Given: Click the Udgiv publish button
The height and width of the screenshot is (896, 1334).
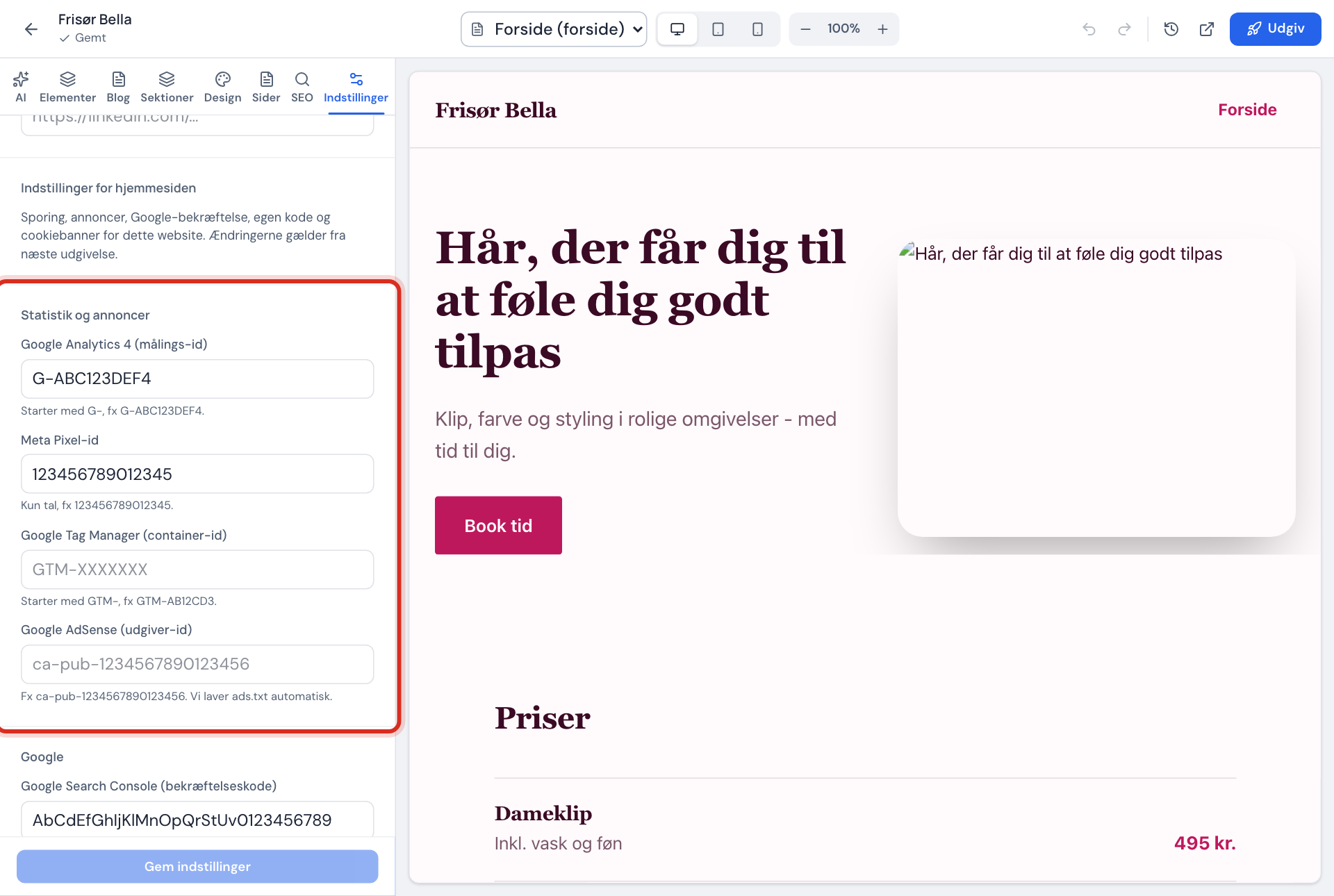Looking at the screenshot, I should 1275,29.
